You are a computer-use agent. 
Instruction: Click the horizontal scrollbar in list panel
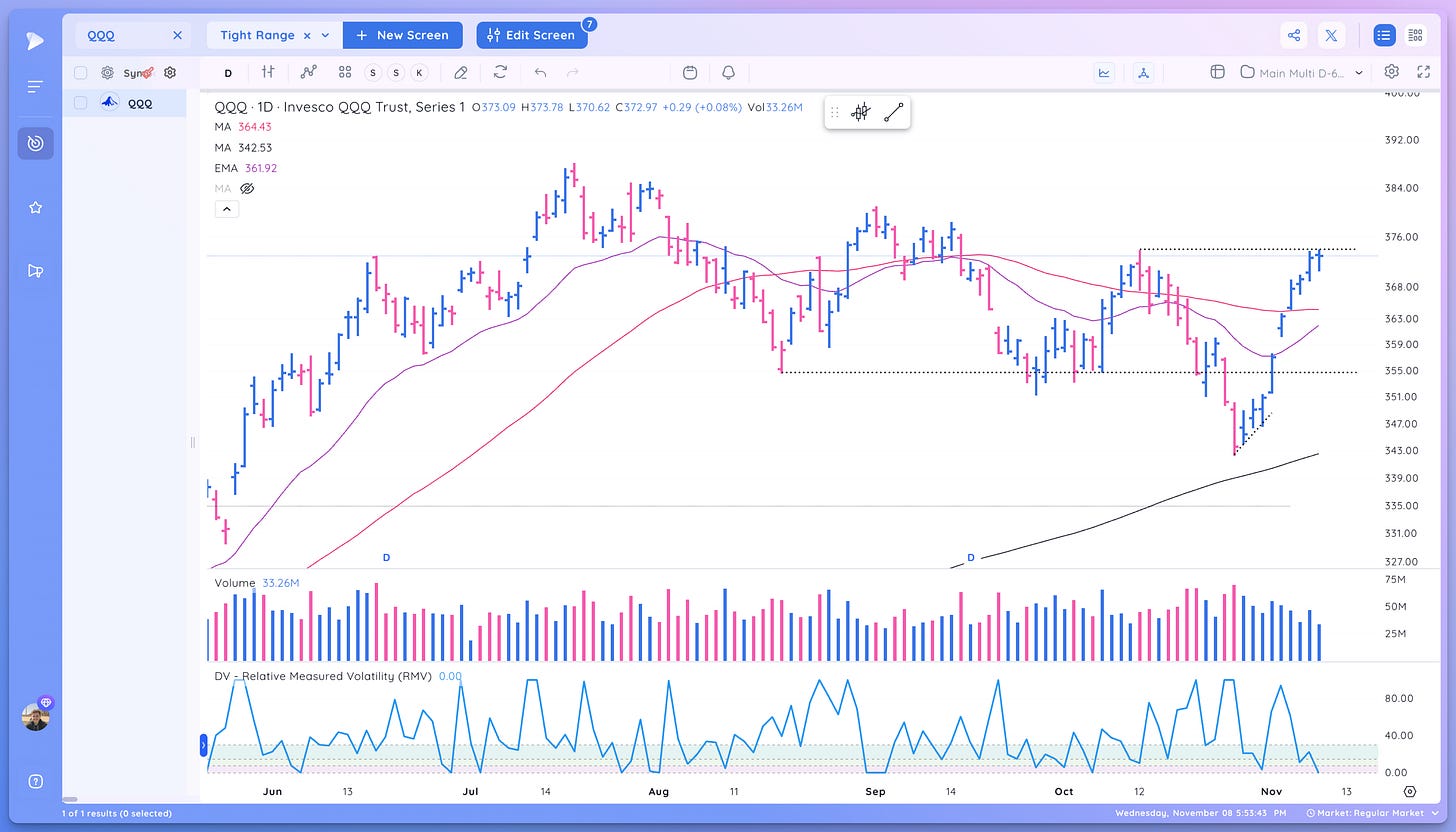click(x=70, y=798)
